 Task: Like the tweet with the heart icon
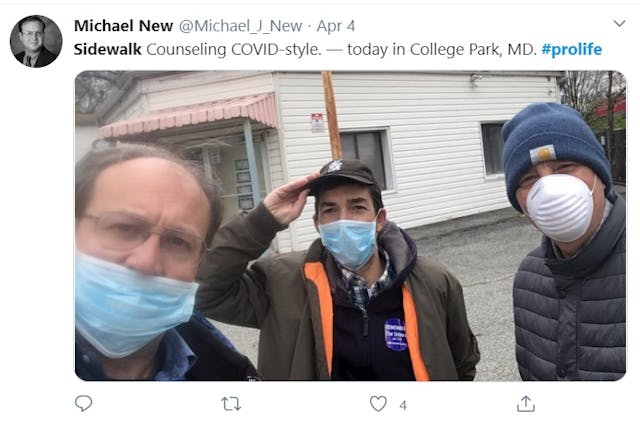click(x=378, y=403)
